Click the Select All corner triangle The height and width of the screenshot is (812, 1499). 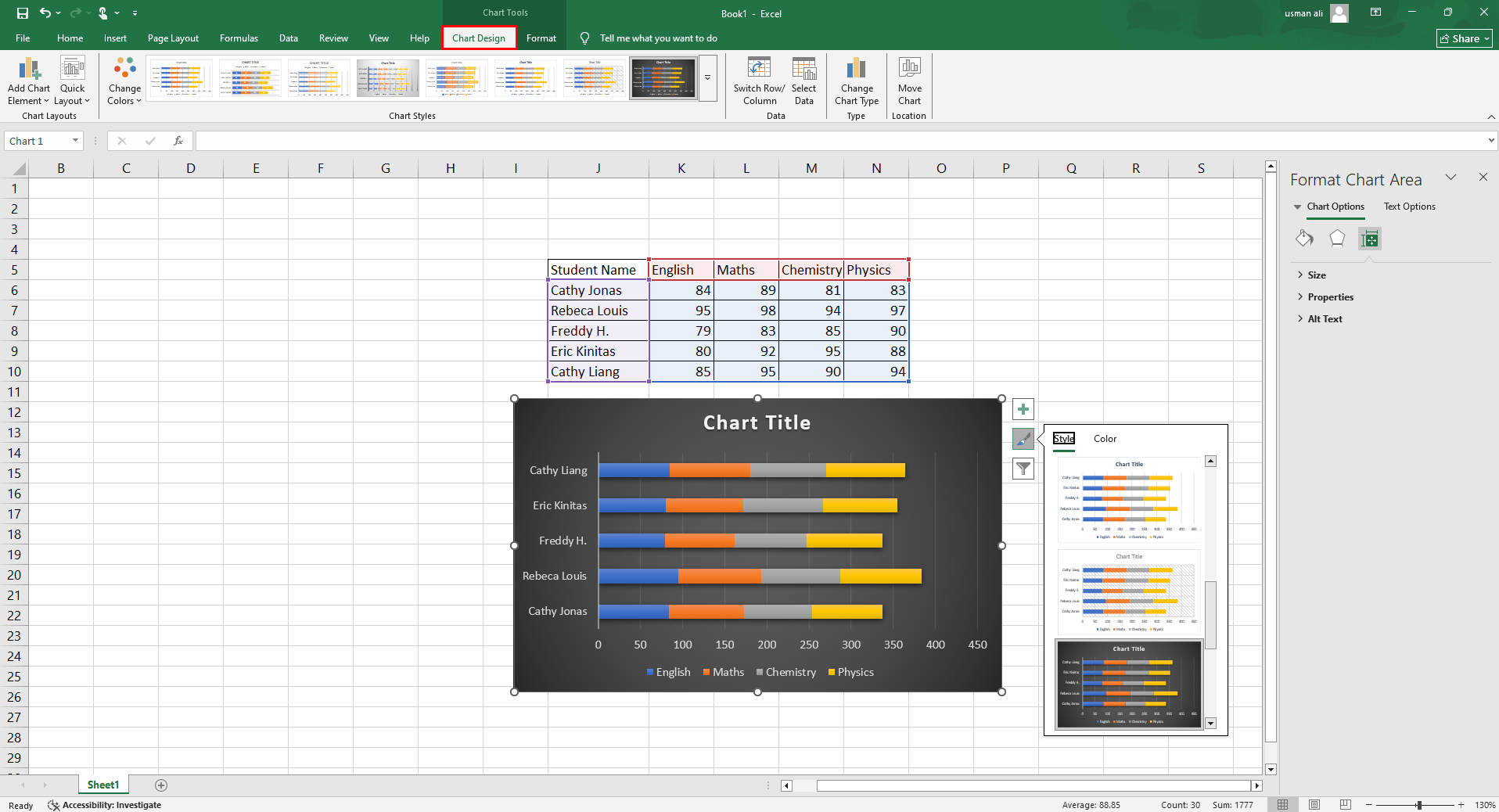point(17,168)
